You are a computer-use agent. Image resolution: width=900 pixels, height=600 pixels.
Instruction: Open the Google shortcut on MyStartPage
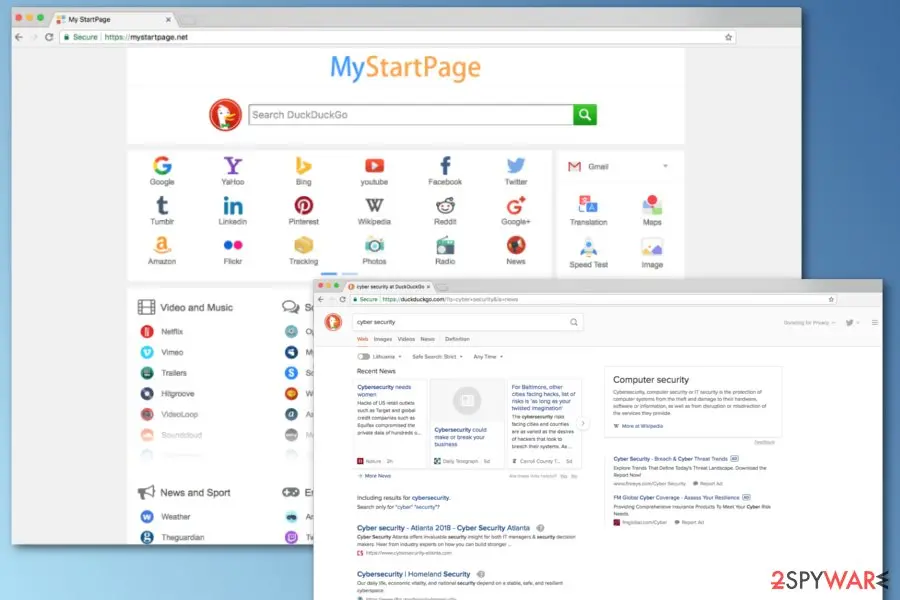click(162, 166)
